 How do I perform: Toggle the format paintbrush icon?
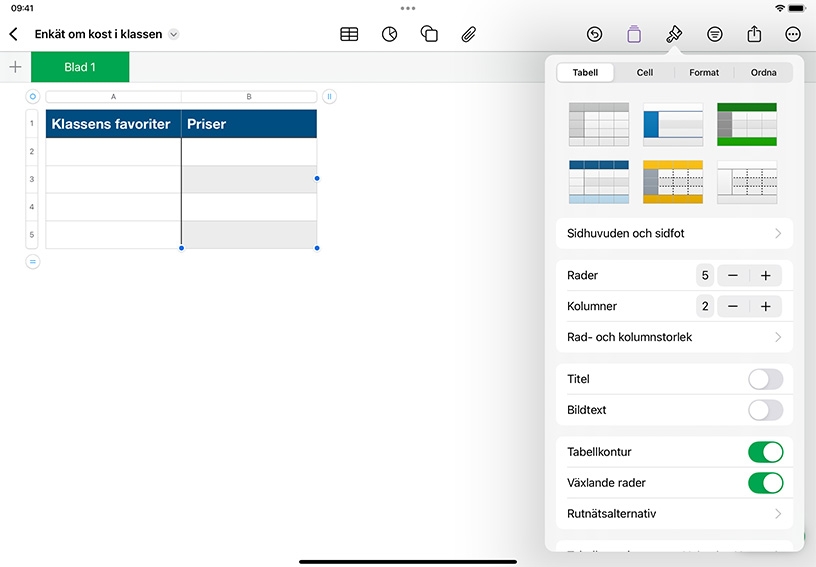674,34
